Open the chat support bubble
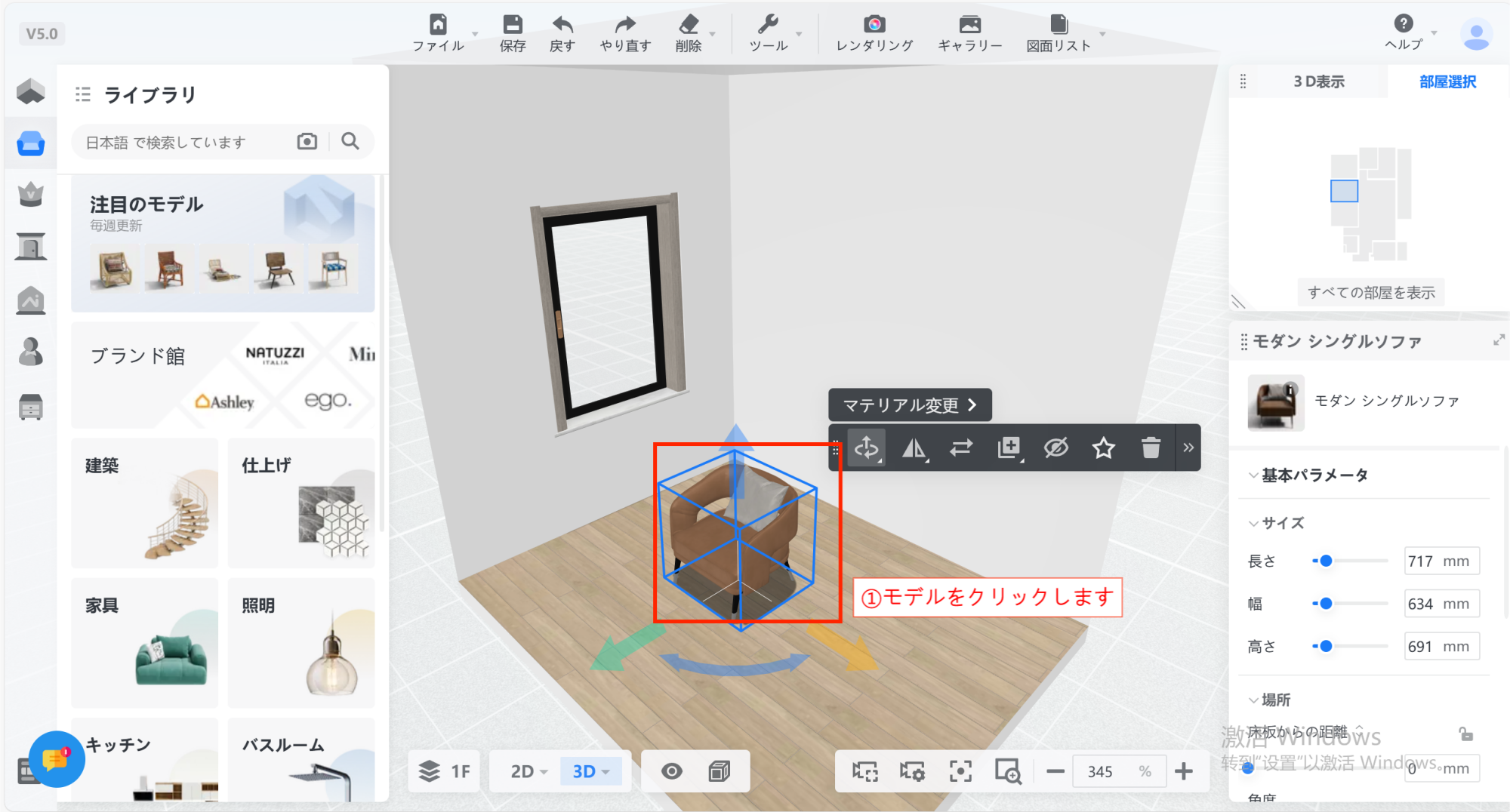 point(57,759)
